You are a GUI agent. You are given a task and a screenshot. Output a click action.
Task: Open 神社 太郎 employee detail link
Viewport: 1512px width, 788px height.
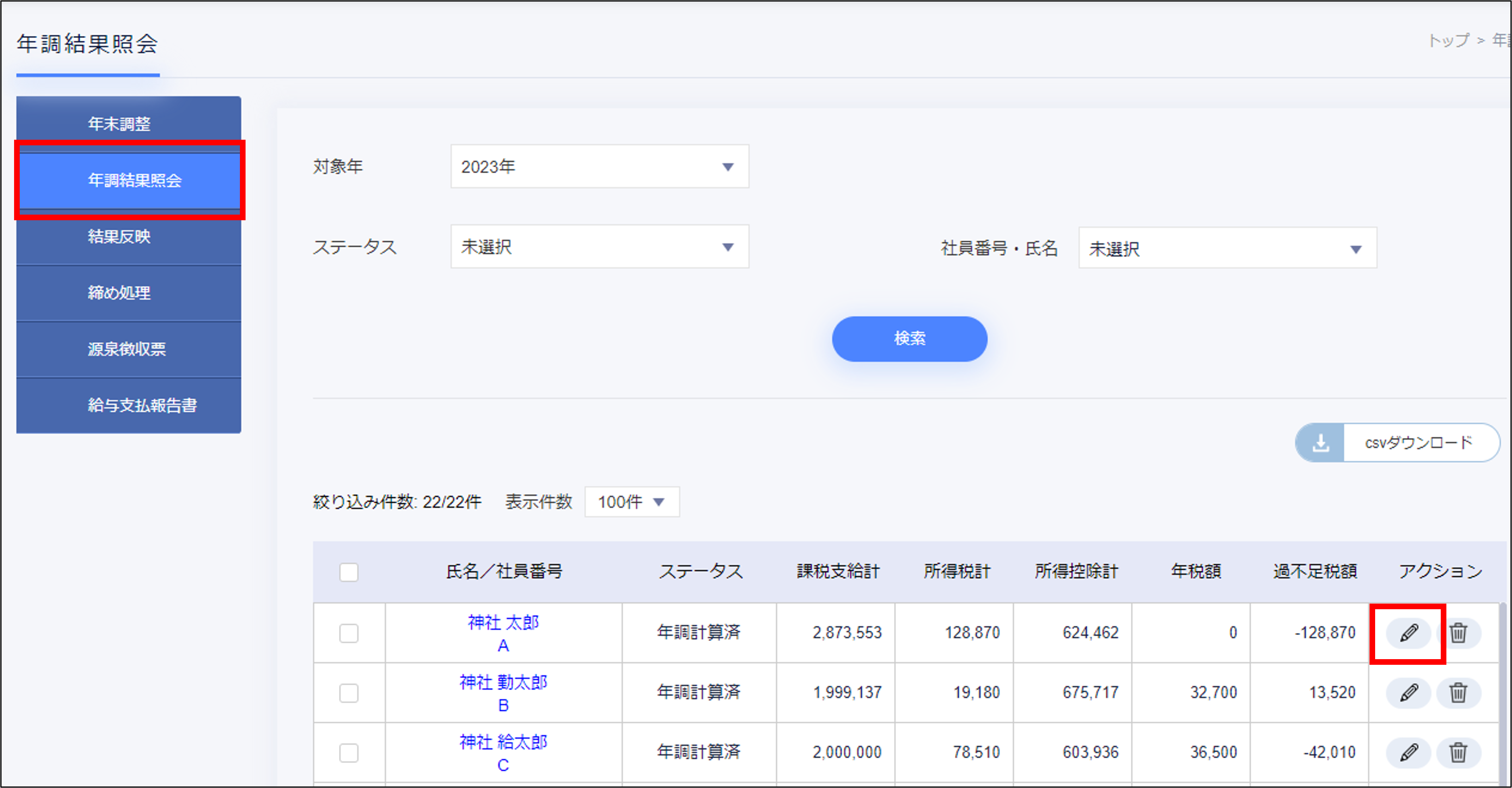coord(502,623)
